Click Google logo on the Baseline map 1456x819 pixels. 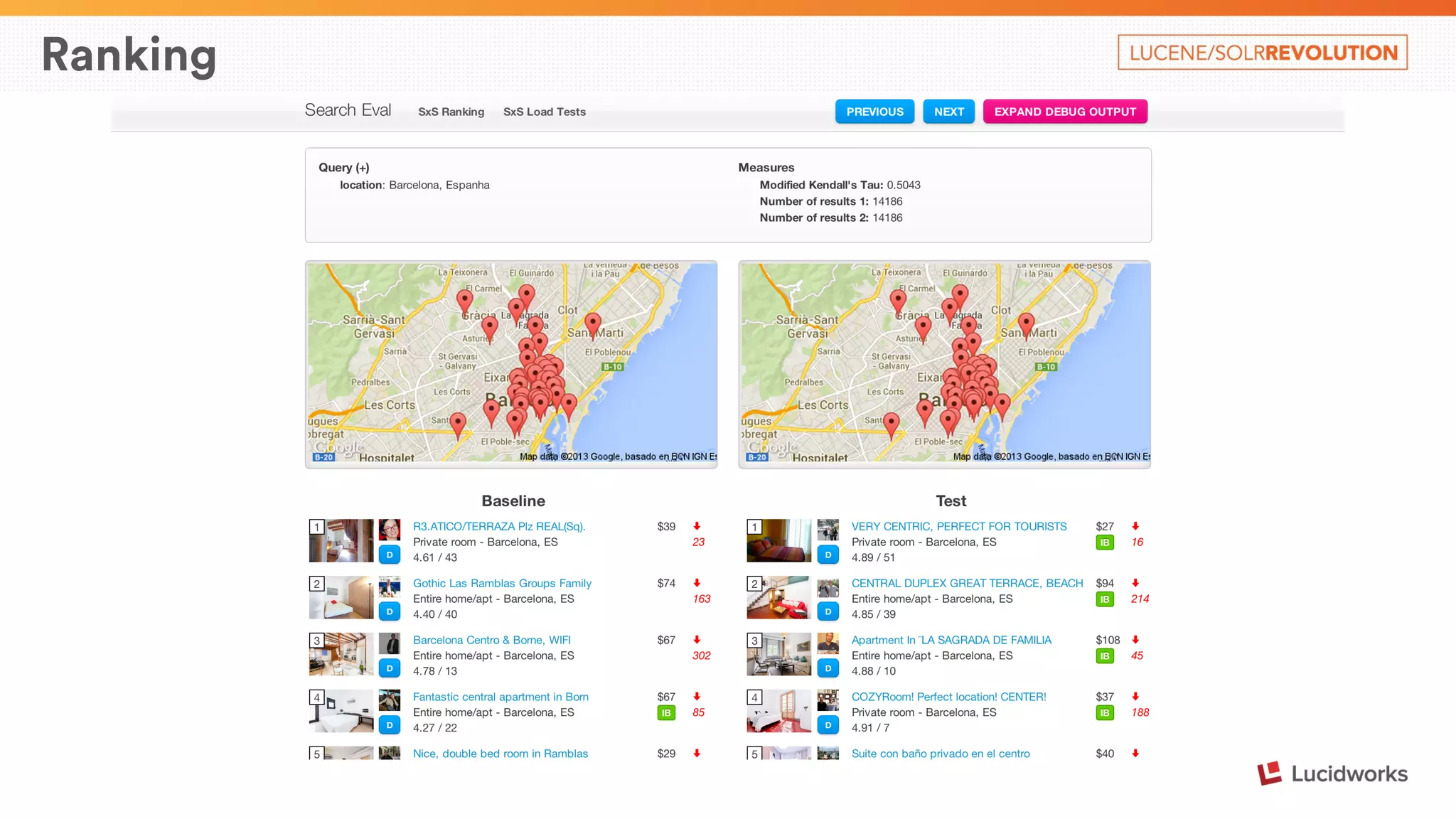[339, 449]
